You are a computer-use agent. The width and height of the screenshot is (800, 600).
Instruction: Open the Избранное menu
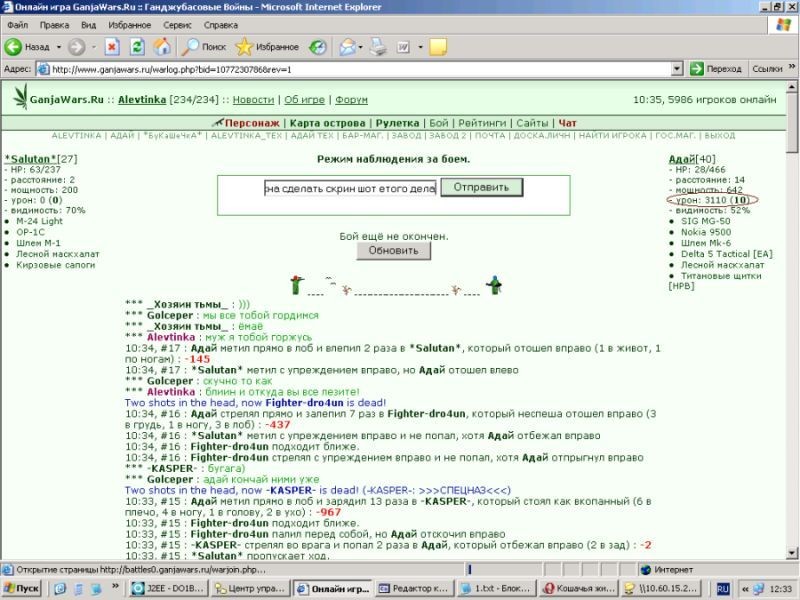[x=129, y=25]
